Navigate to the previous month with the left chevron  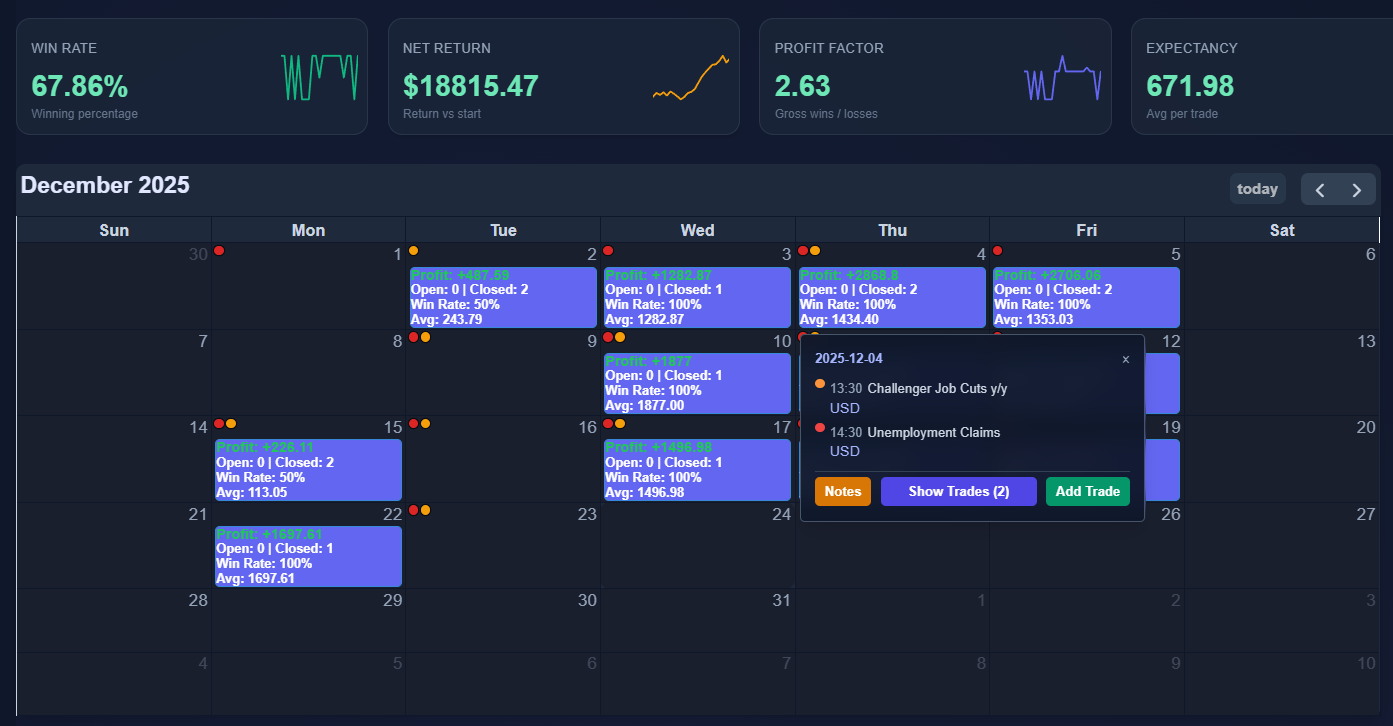pyautogui.click(x=1321, y=188)
